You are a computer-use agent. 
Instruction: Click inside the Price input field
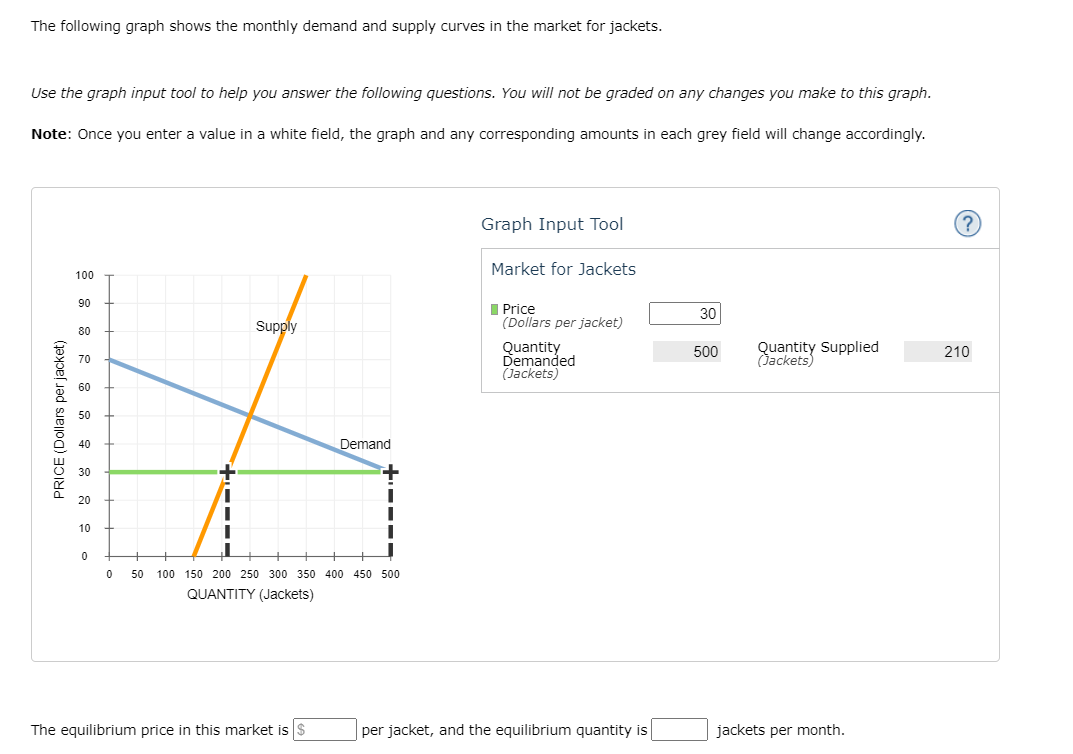point(686,313)
